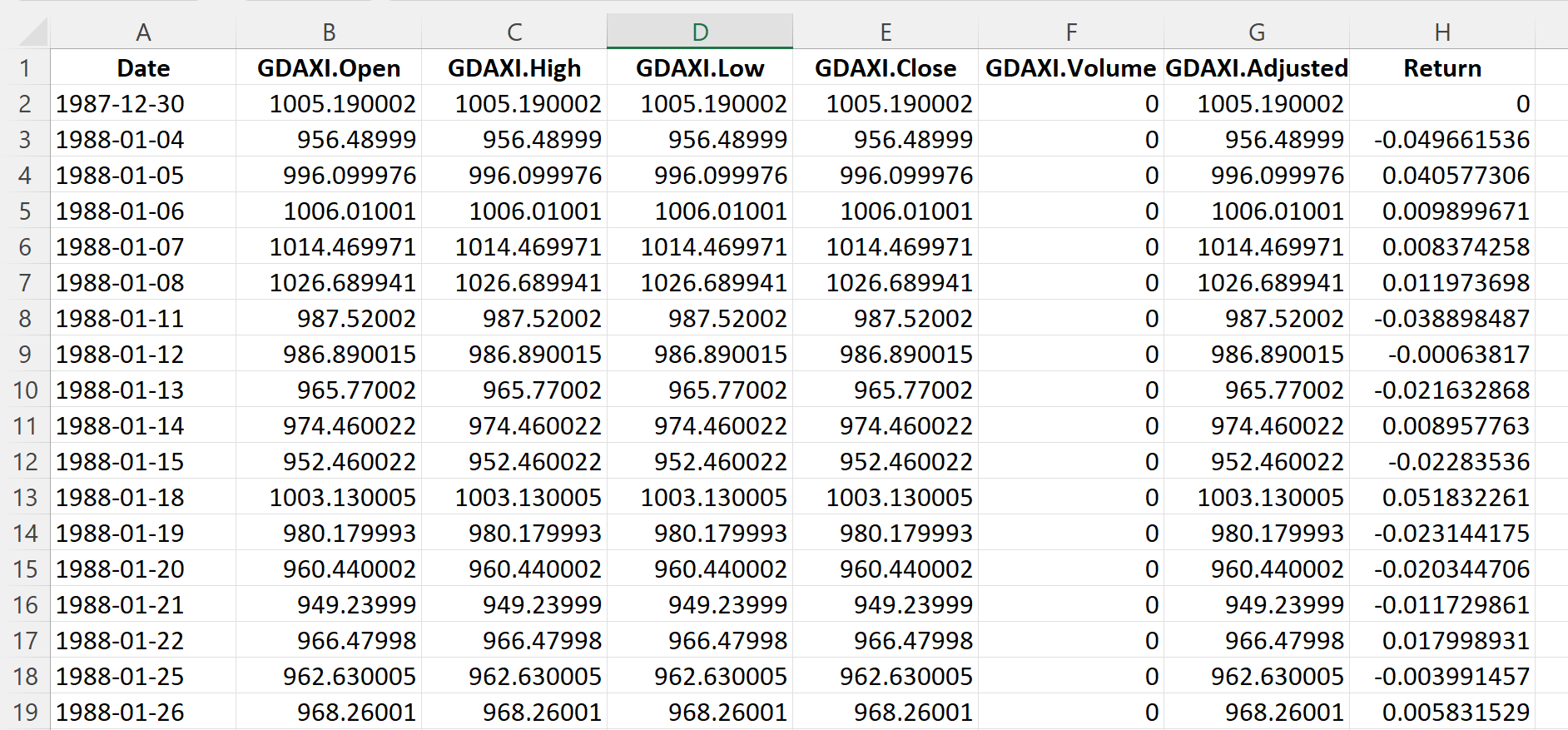Viewport: 1568px width, 730px height.
Task: Click Low value 965.77002 in row 10
Action: pos(700,390)
